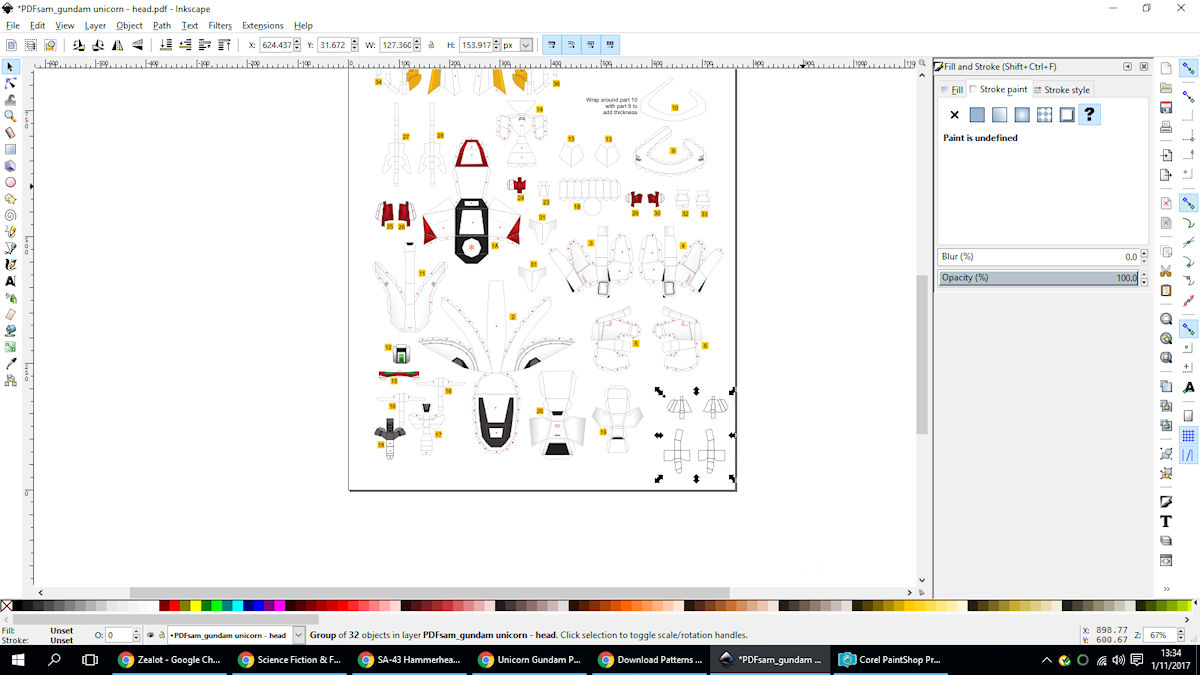This screenshot has width=1200, height=675.
Task: Click Raise selection to top icon
Action: click(223, 45)
